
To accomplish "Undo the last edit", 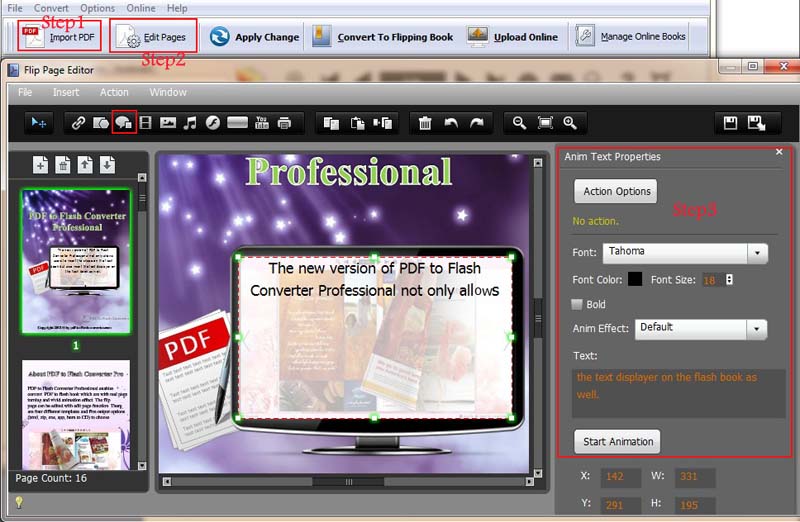I will coord(451,123).
